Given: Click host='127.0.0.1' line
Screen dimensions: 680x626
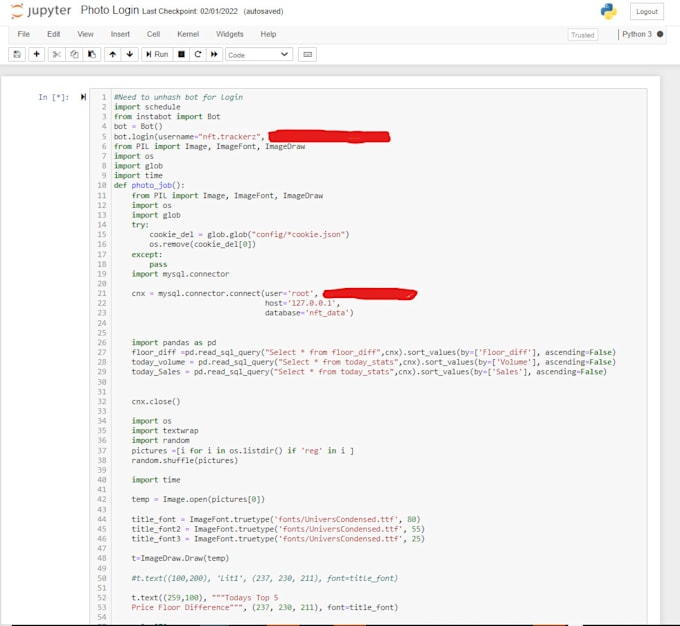Looking at the screenshot, I should [302, 303].
